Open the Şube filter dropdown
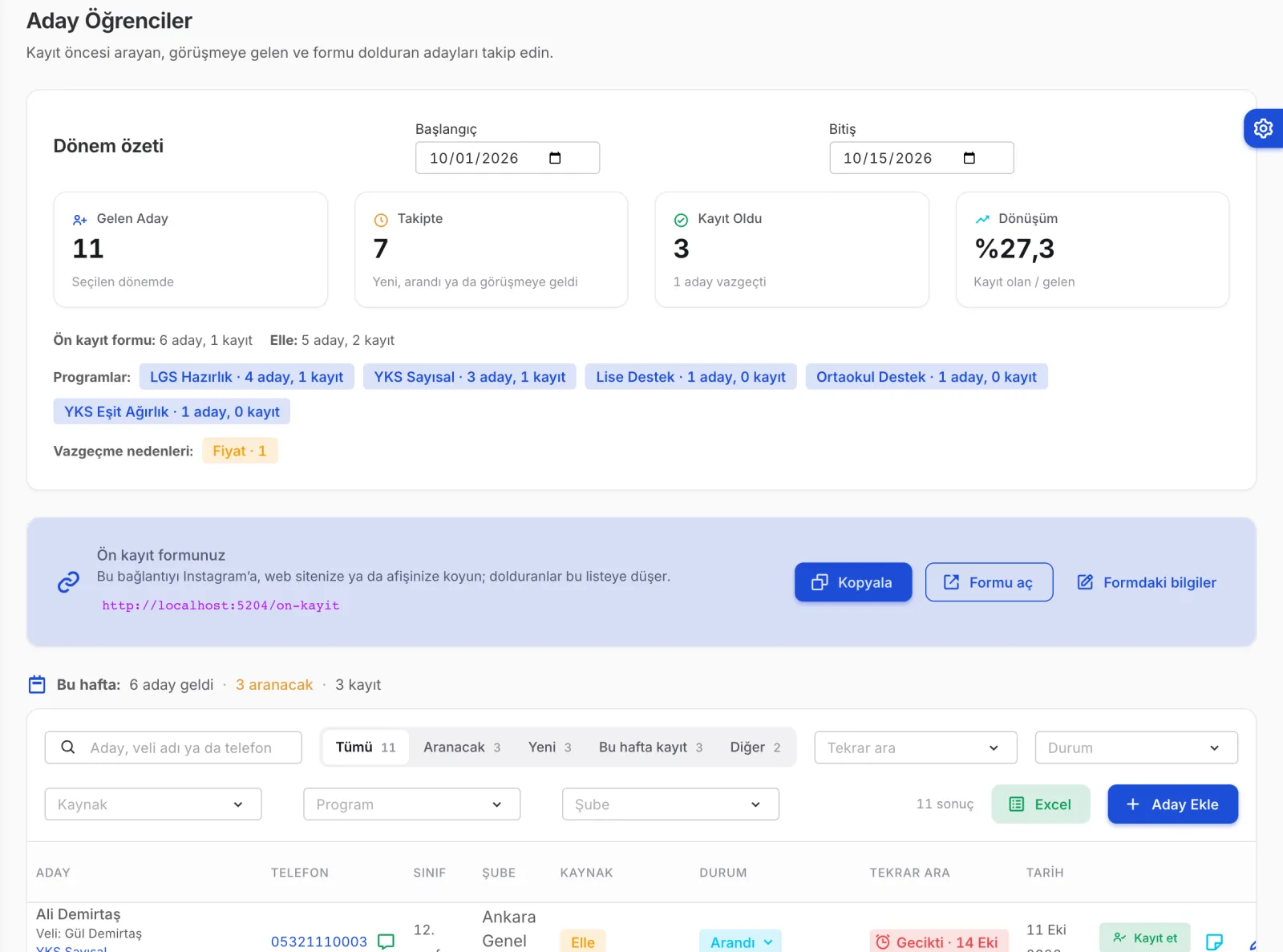This screenshot has height=952, width=1283. tap(670, 804)
